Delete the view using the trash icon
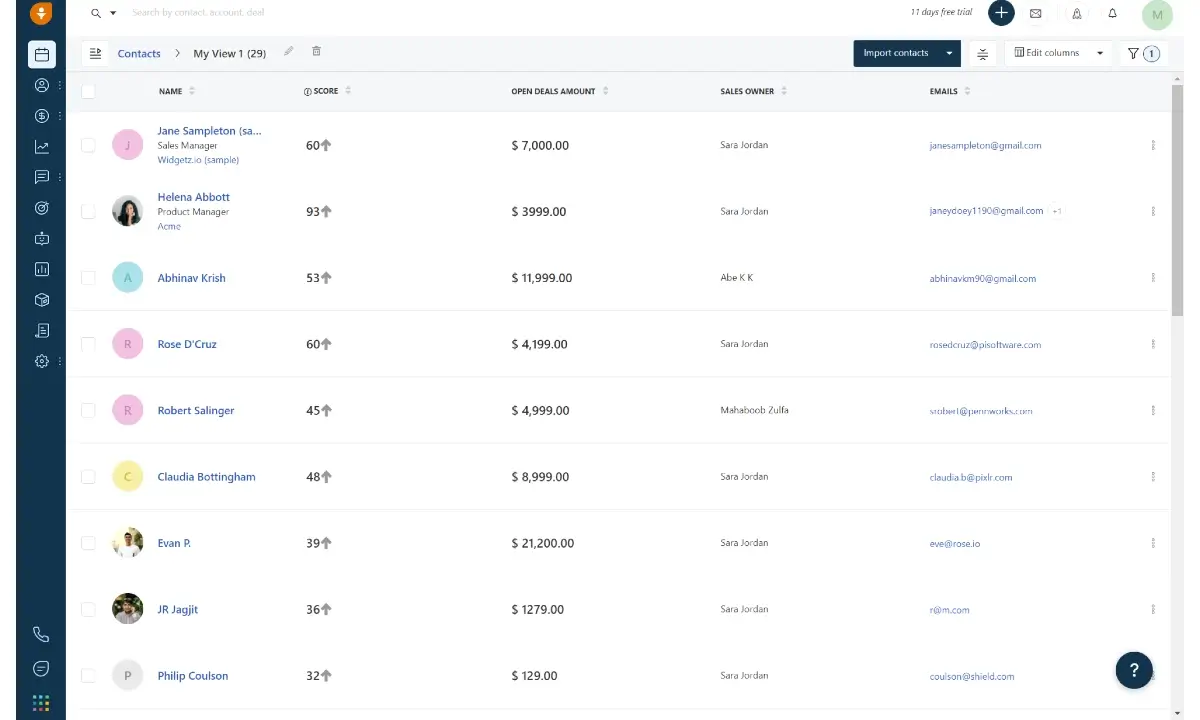The height and width of the screenshot is (720, 1200). pyautogui.click(x=317, y=52)
